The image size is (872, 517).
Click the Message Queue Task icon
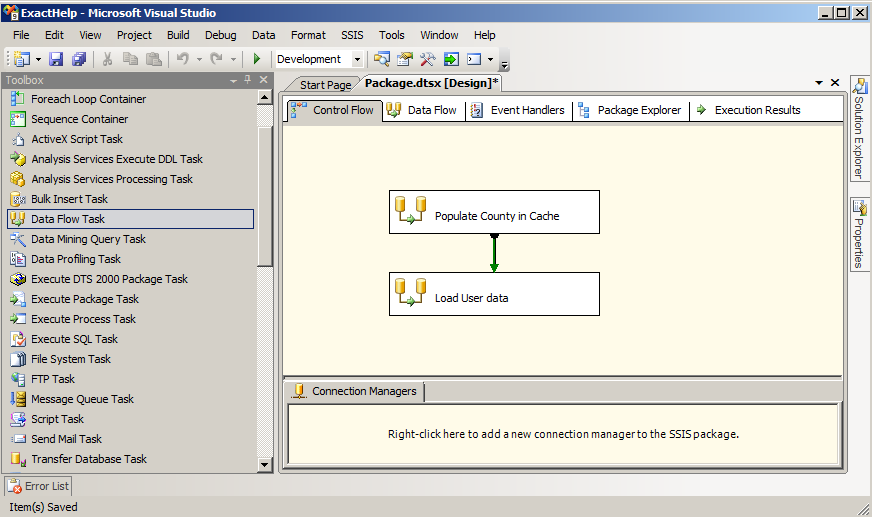pyautogui.click(x=18, y=399)
